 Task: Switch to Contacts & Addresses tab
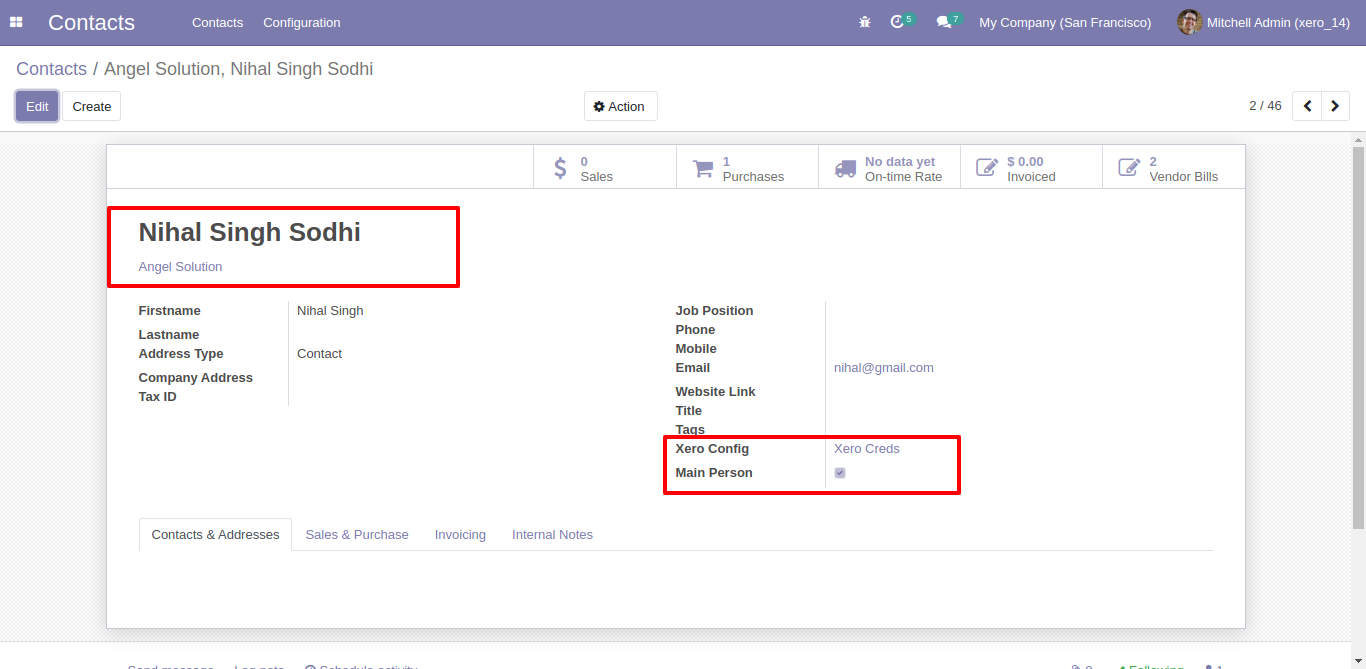click(215, 535)
